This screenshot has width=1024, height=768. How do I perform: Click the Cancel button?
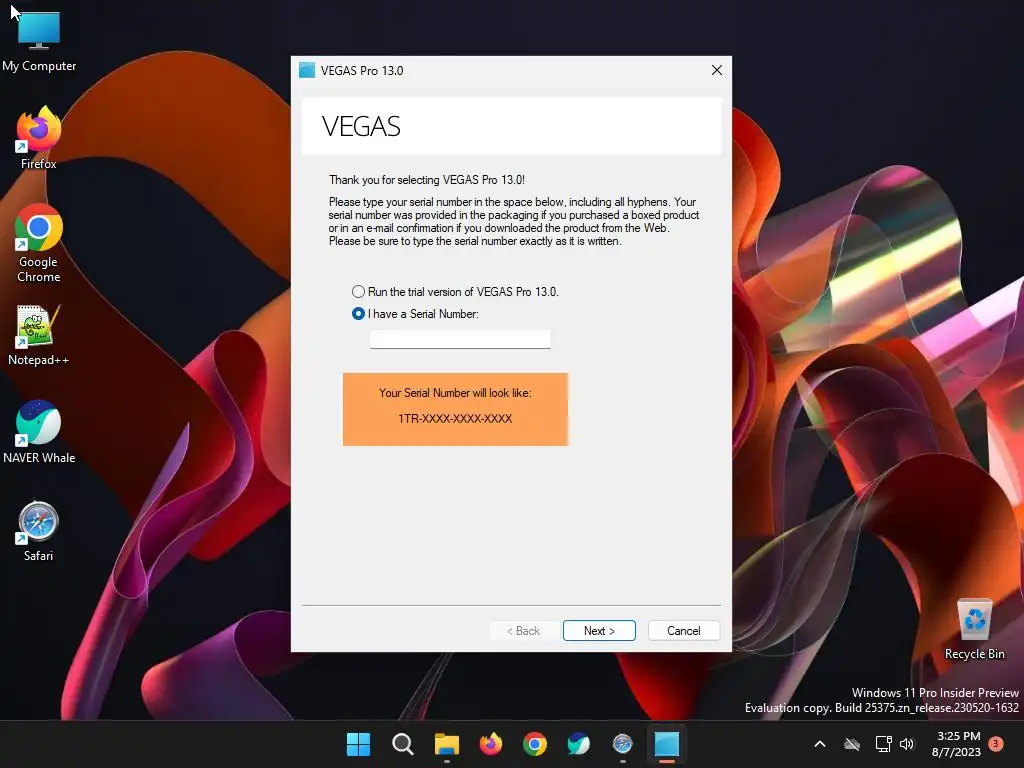click(684, 631)
